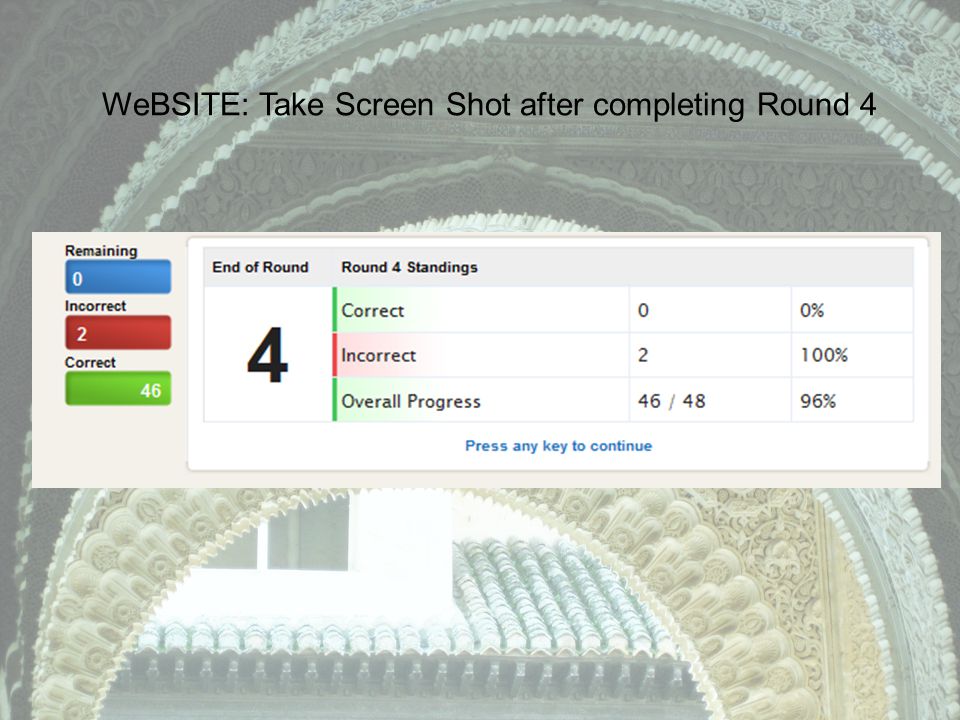The height and width of the screenshot is (720, 960).
Task: Click the blue Remaining counter showing 0
Action: pos(118,277)
